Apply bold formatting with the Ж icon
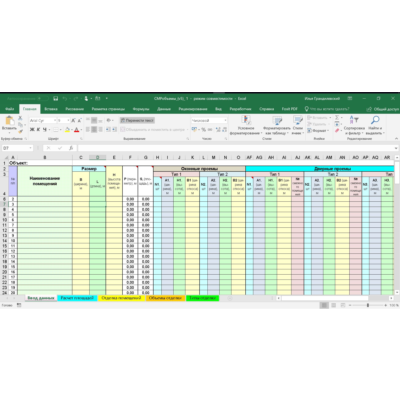400x400 pixels. 32,129
